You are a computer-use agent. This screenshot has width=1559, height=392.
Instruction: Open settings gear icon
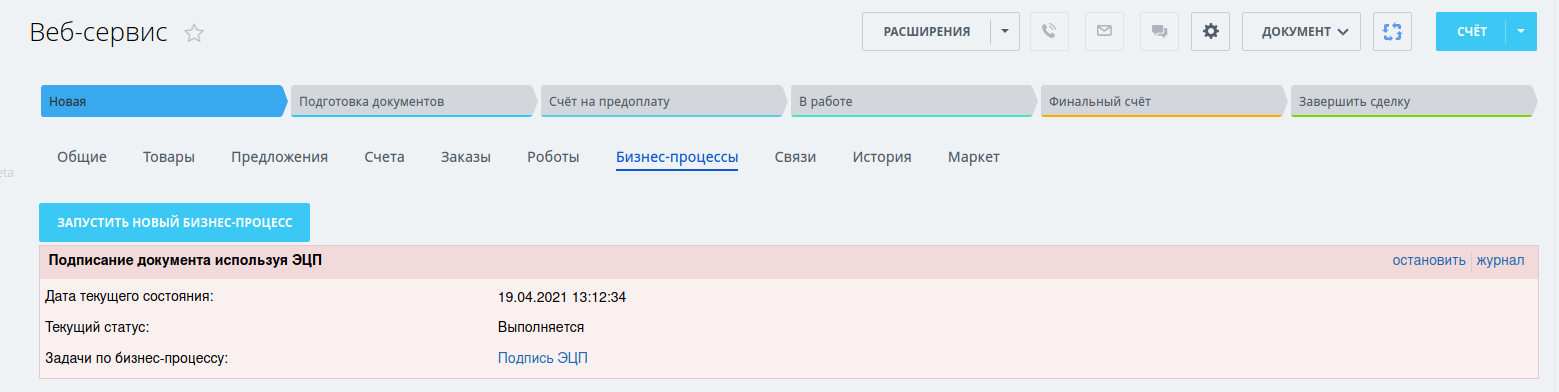[x=1210, y=31]
